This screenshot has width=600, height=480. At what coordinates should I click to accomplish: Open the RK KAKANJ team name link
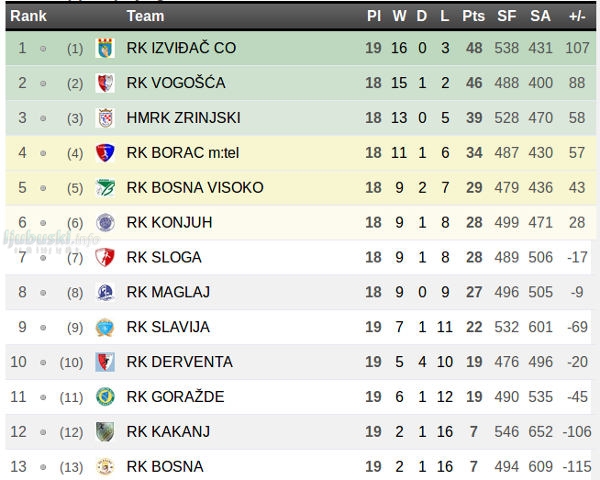click(x=168, y=432)
